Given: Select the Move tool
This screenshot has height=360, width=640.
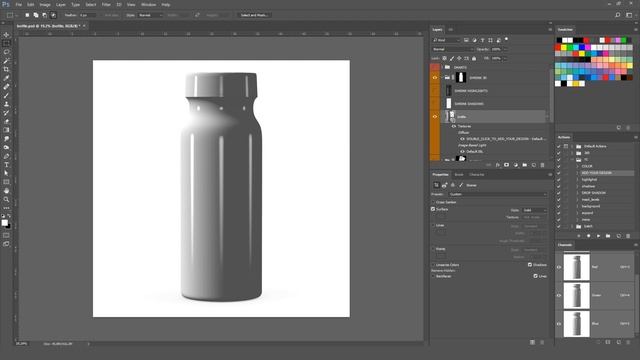Looking at the screenshot, I should pyautogui.click(x=6, y=35).
